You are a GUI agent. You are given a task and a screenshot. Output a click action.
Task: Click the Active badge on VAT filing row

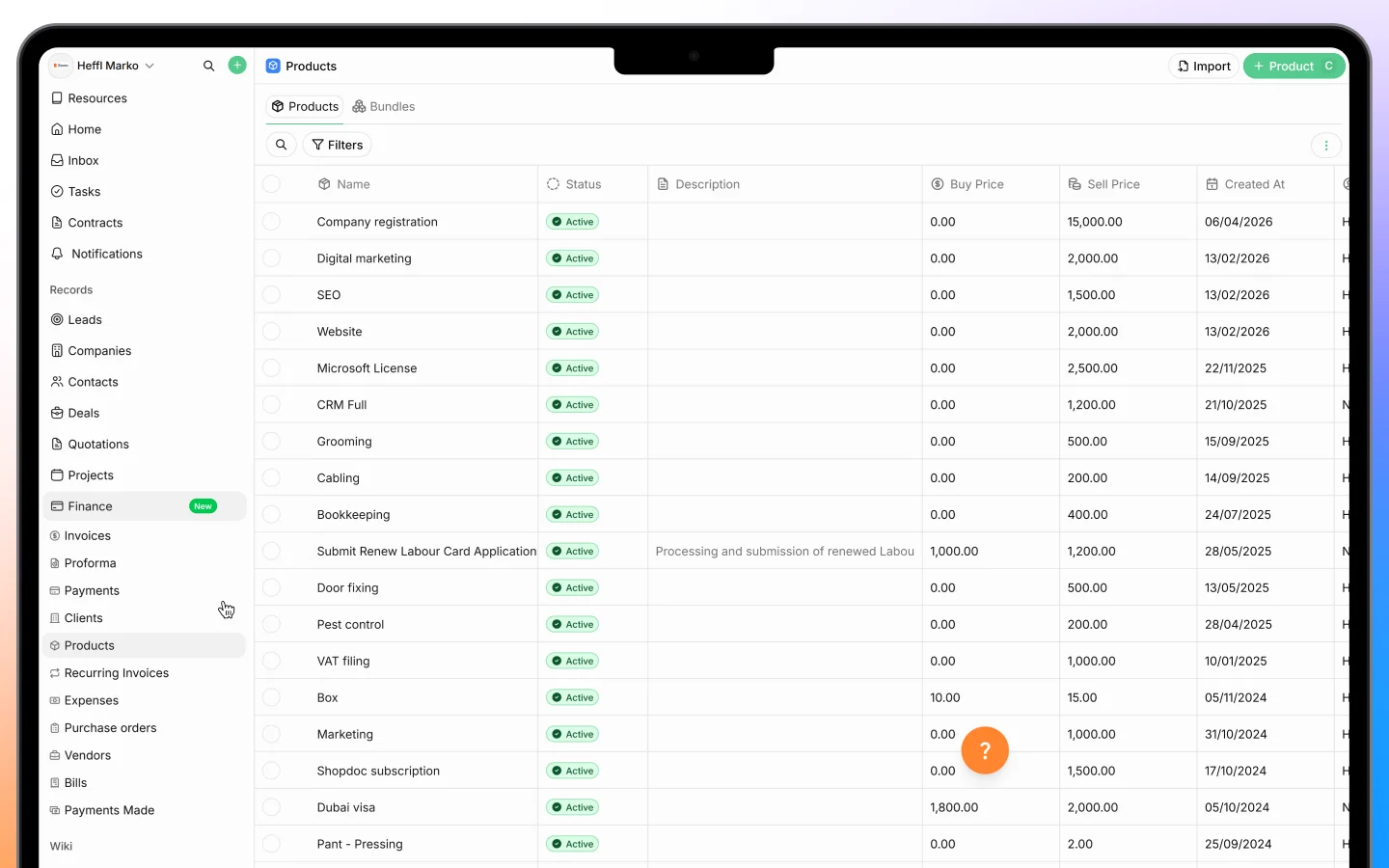pos(573,662)
